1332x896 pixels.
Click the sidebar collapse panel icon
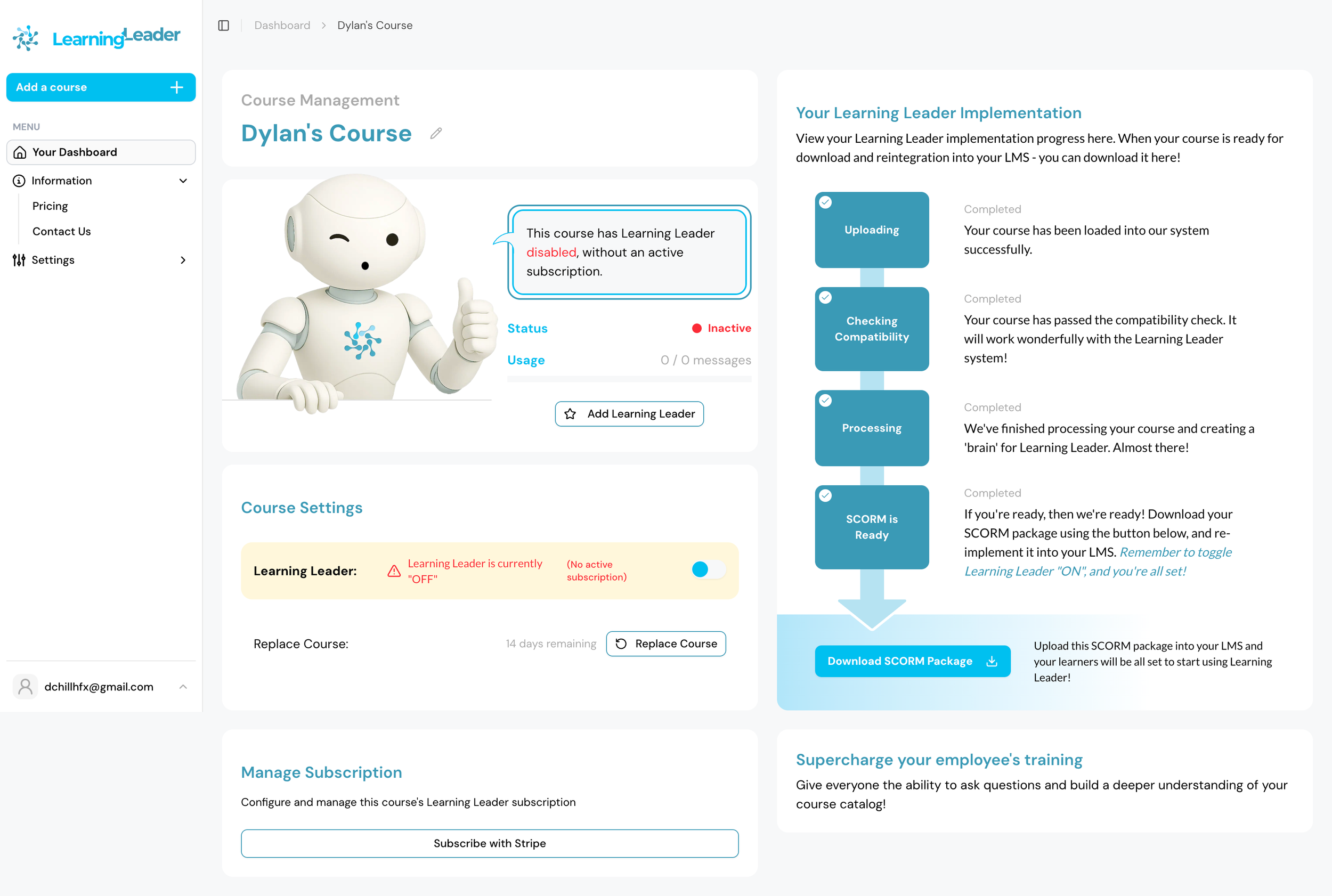(223, 25)
